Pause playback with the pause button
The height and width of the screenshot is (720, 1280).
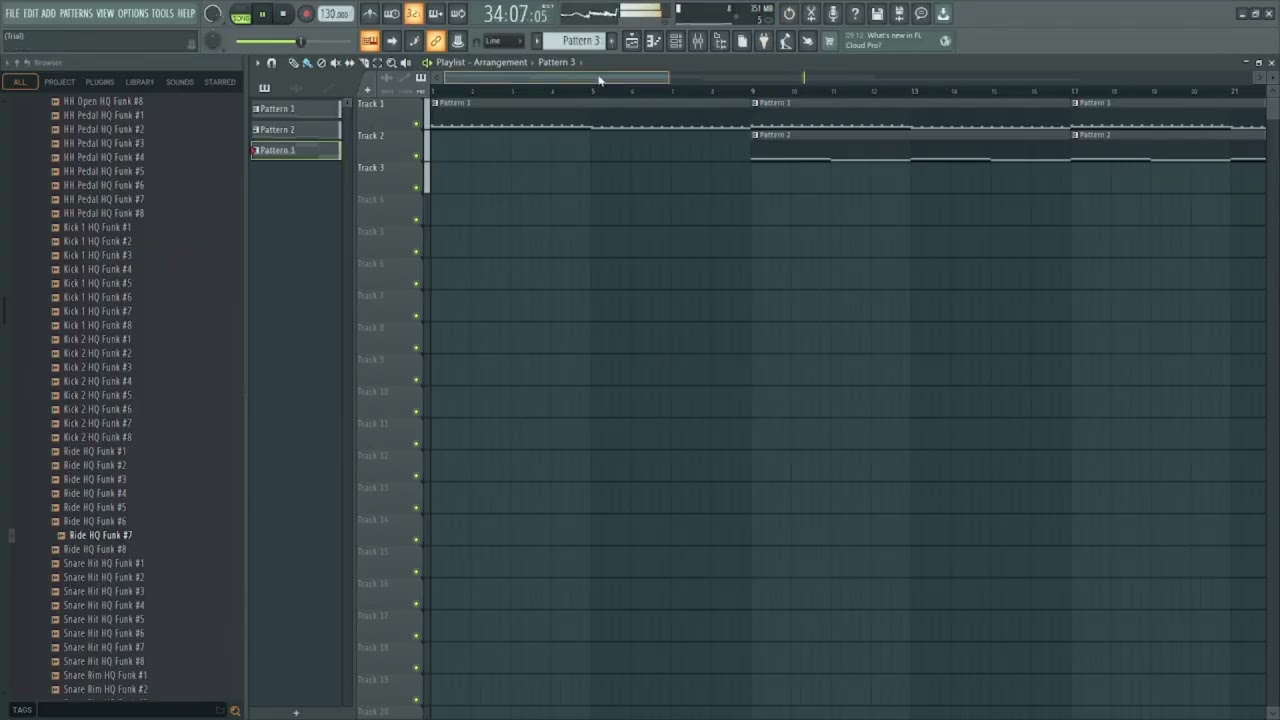pyautogui.click(x=262, y=14)
